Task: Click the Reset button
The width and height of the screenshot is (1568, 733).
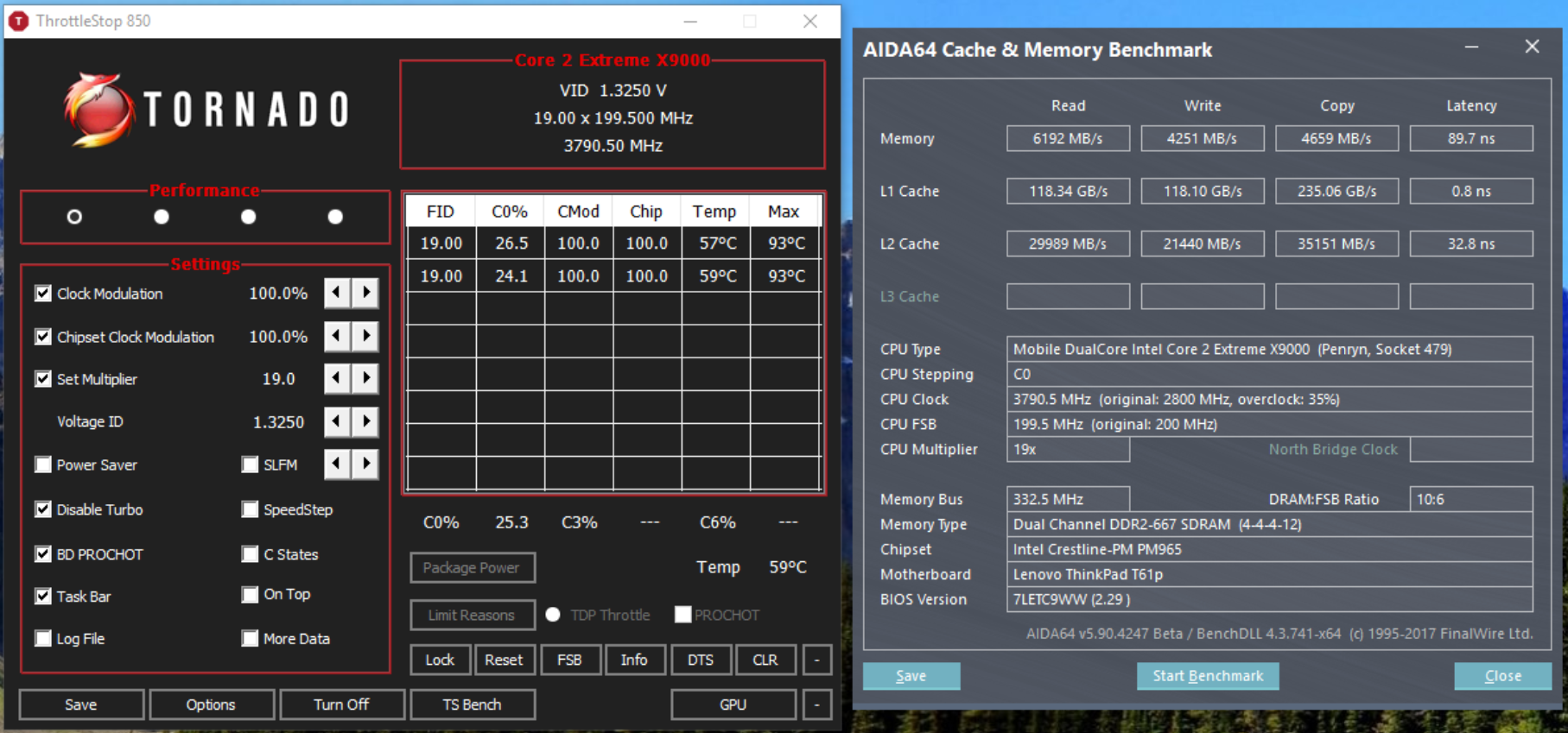Action: pyautogui.click(x=504, y=660)
